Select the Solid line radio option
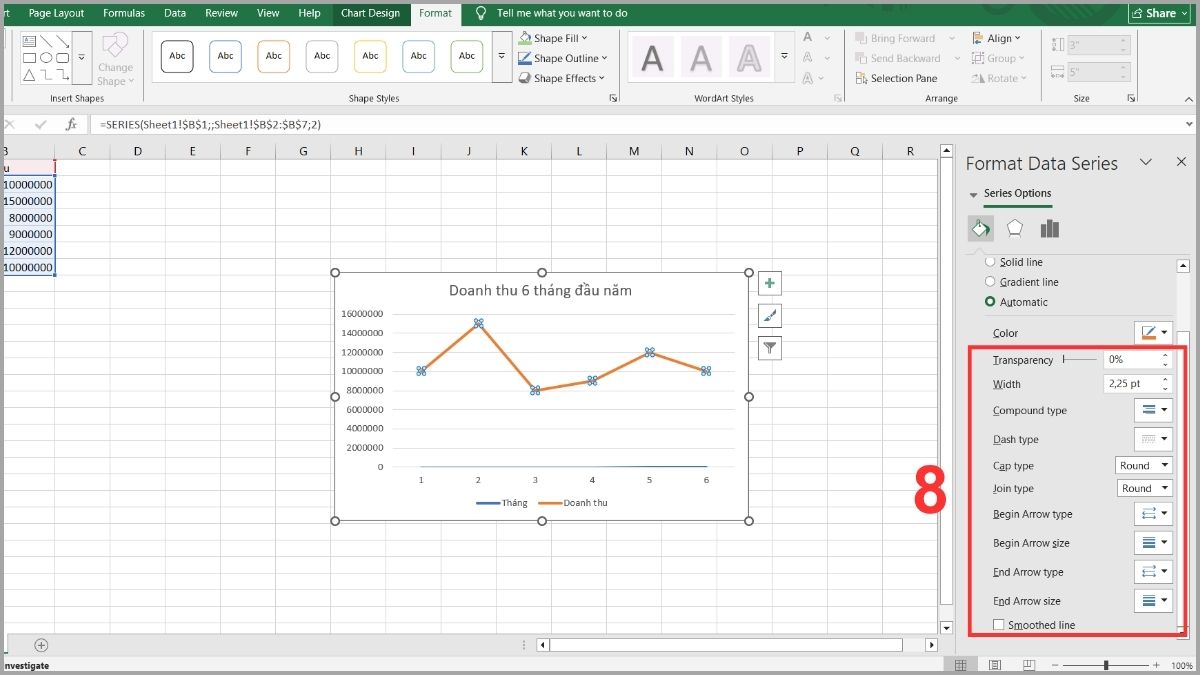Screen dimensions: 1200x675 (990, 262)
